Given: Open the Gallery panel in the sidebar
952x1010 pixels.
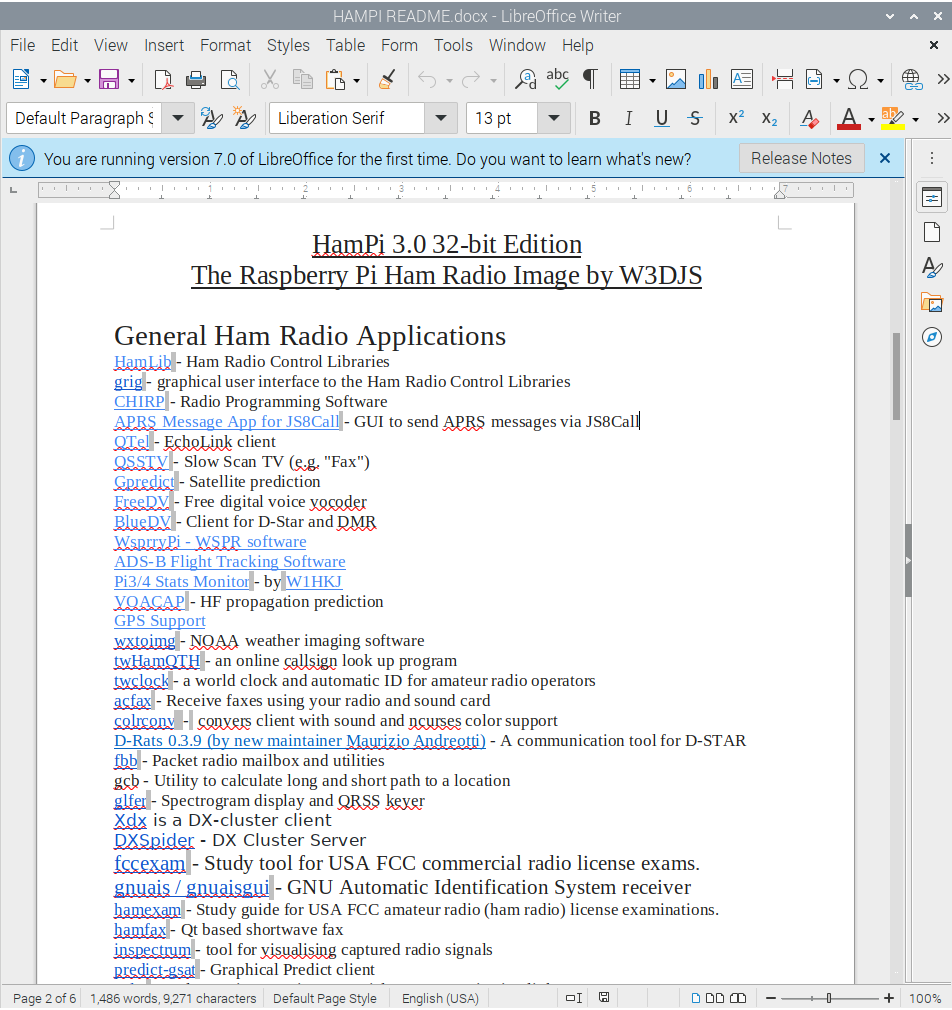Looking at the screenshot, I should click(x=931, y=302).
